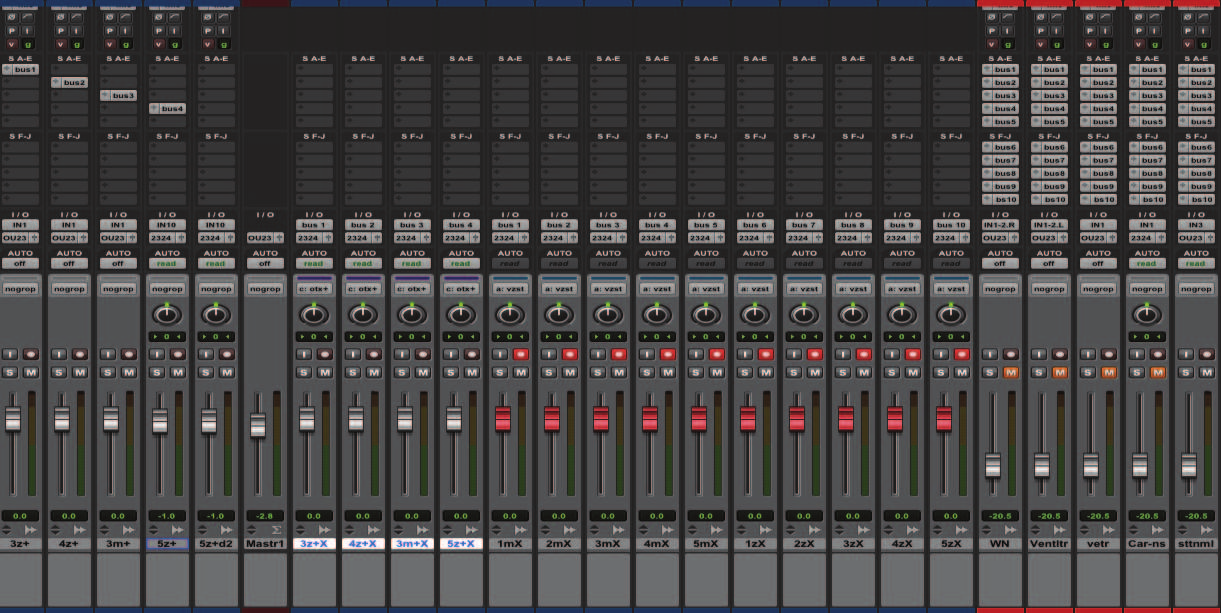Click the Mastr1 track name button
This screenshot has width=1221, height=613.
[265, 543]
